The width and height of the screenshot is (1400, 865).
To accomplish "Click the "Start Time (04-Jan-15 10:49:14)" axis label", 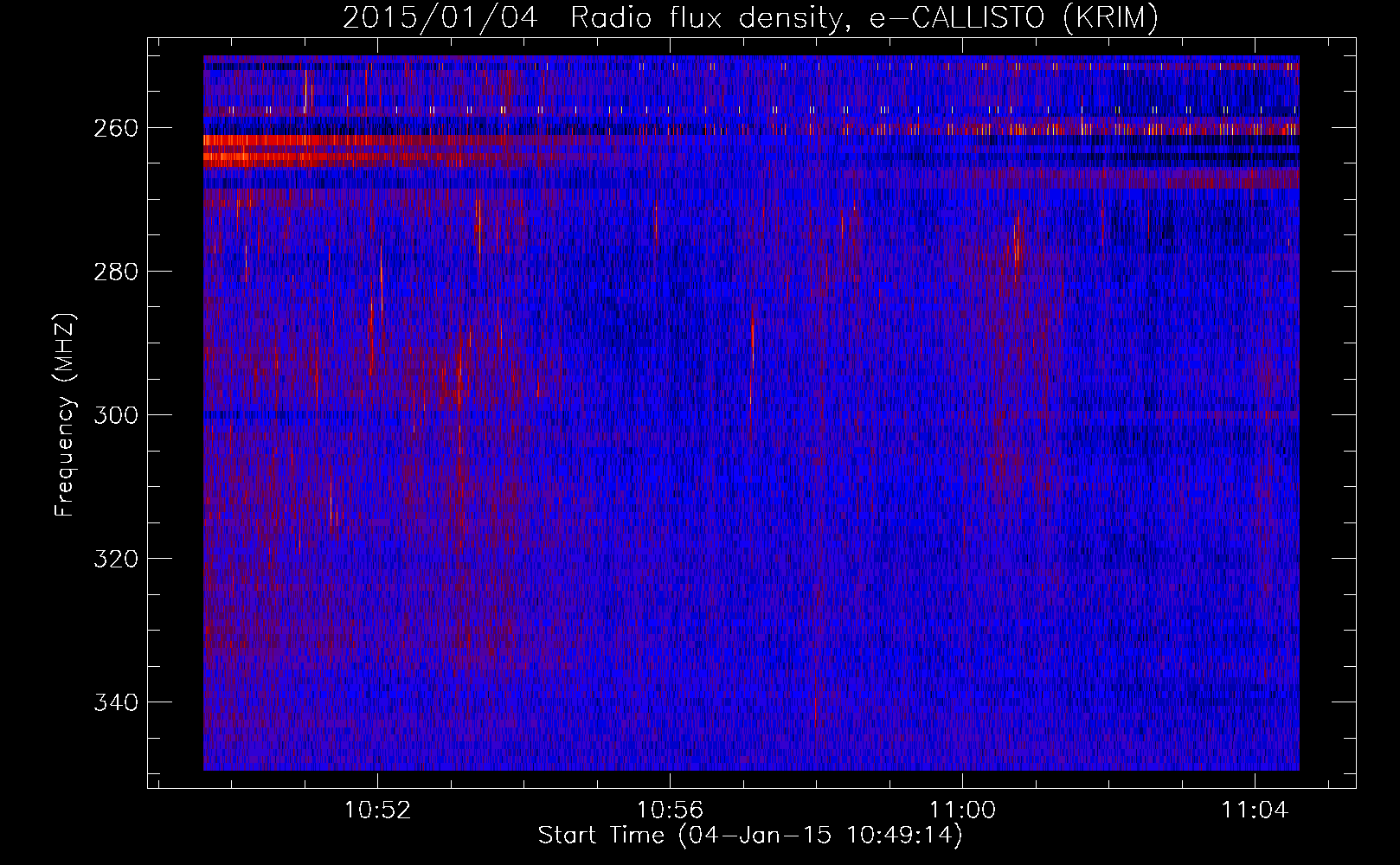I will click(750, 836).
